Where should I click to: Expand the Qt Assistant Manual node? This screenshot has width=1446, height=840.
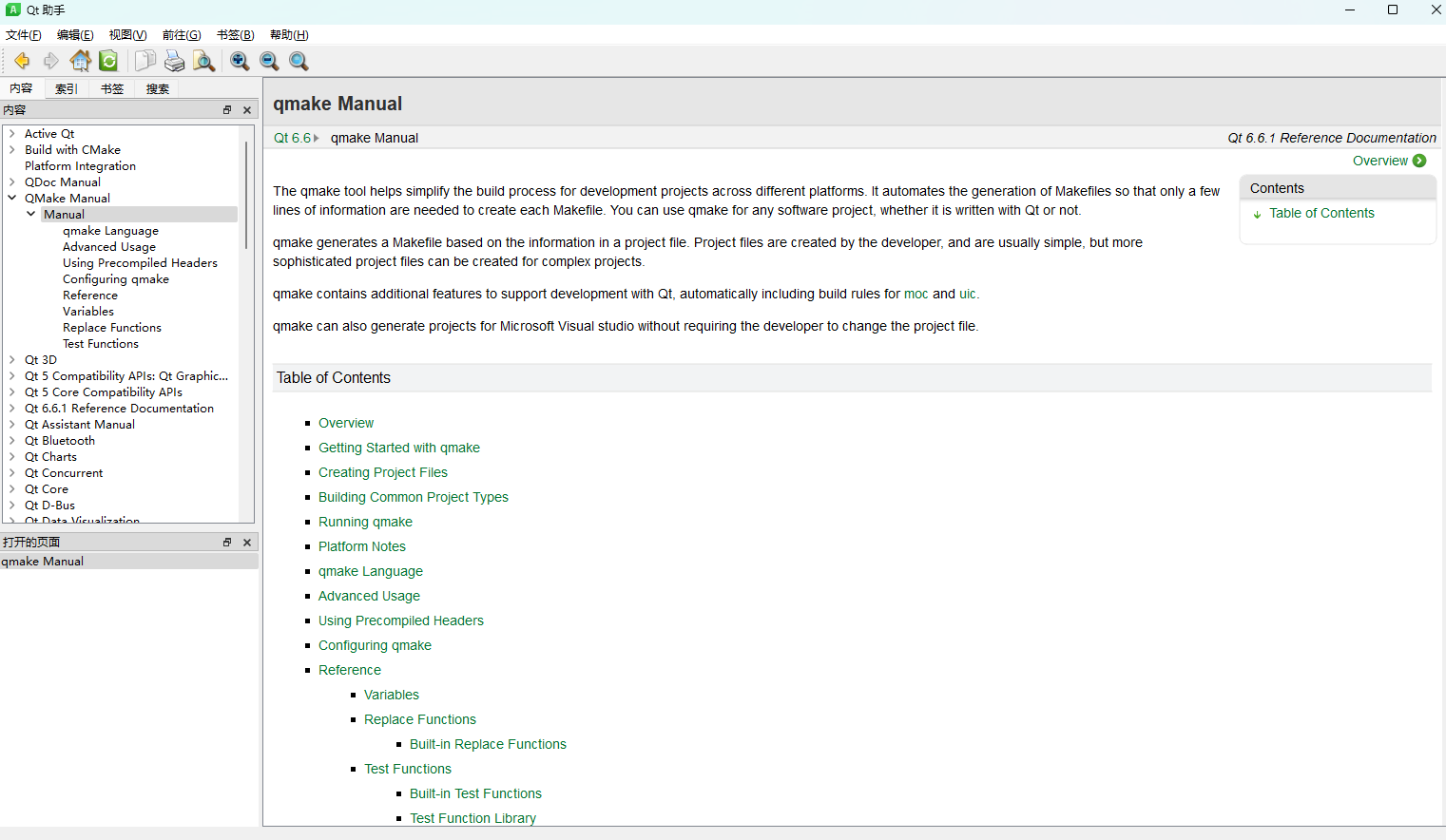12,425
